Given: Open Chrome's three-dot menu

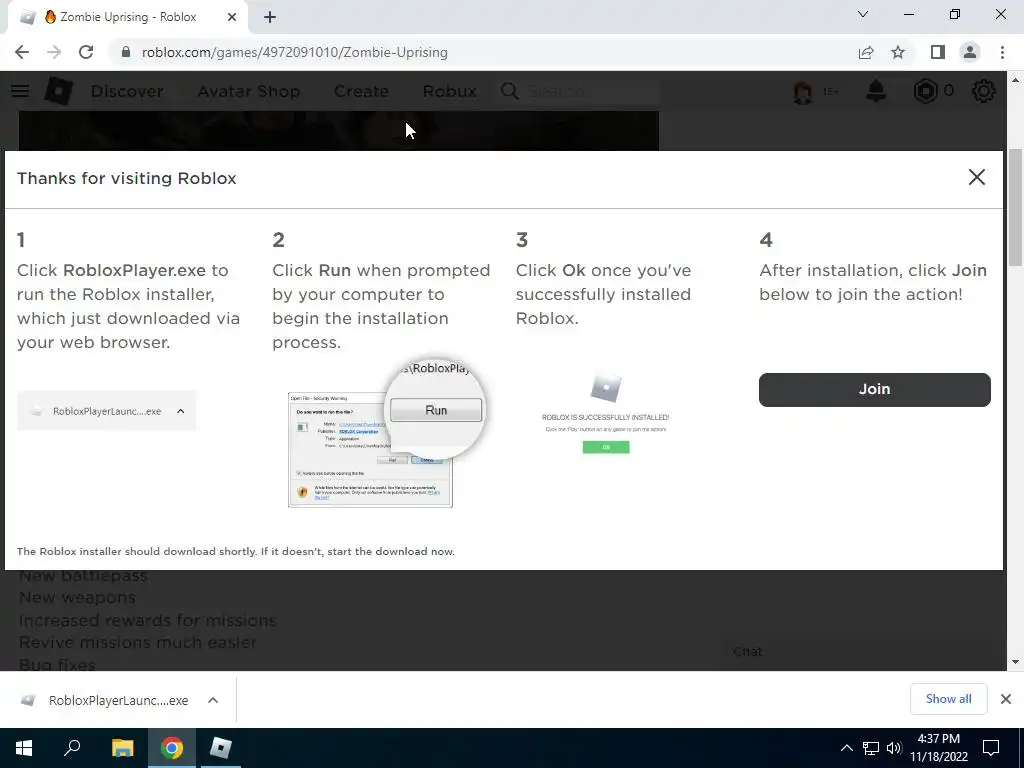Looking at the screenshot, I should (x=1002, y=52).
